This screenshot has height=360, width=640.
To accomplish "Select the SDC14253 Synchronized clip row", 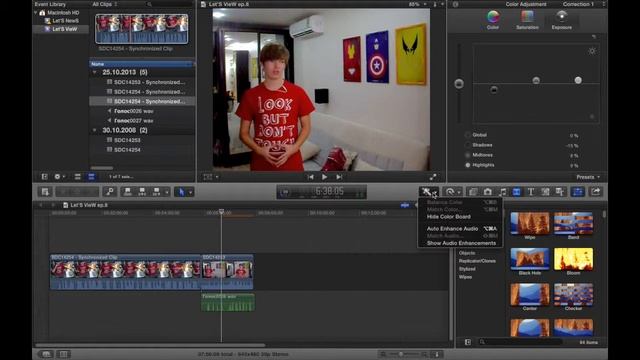I will point(149,82).
